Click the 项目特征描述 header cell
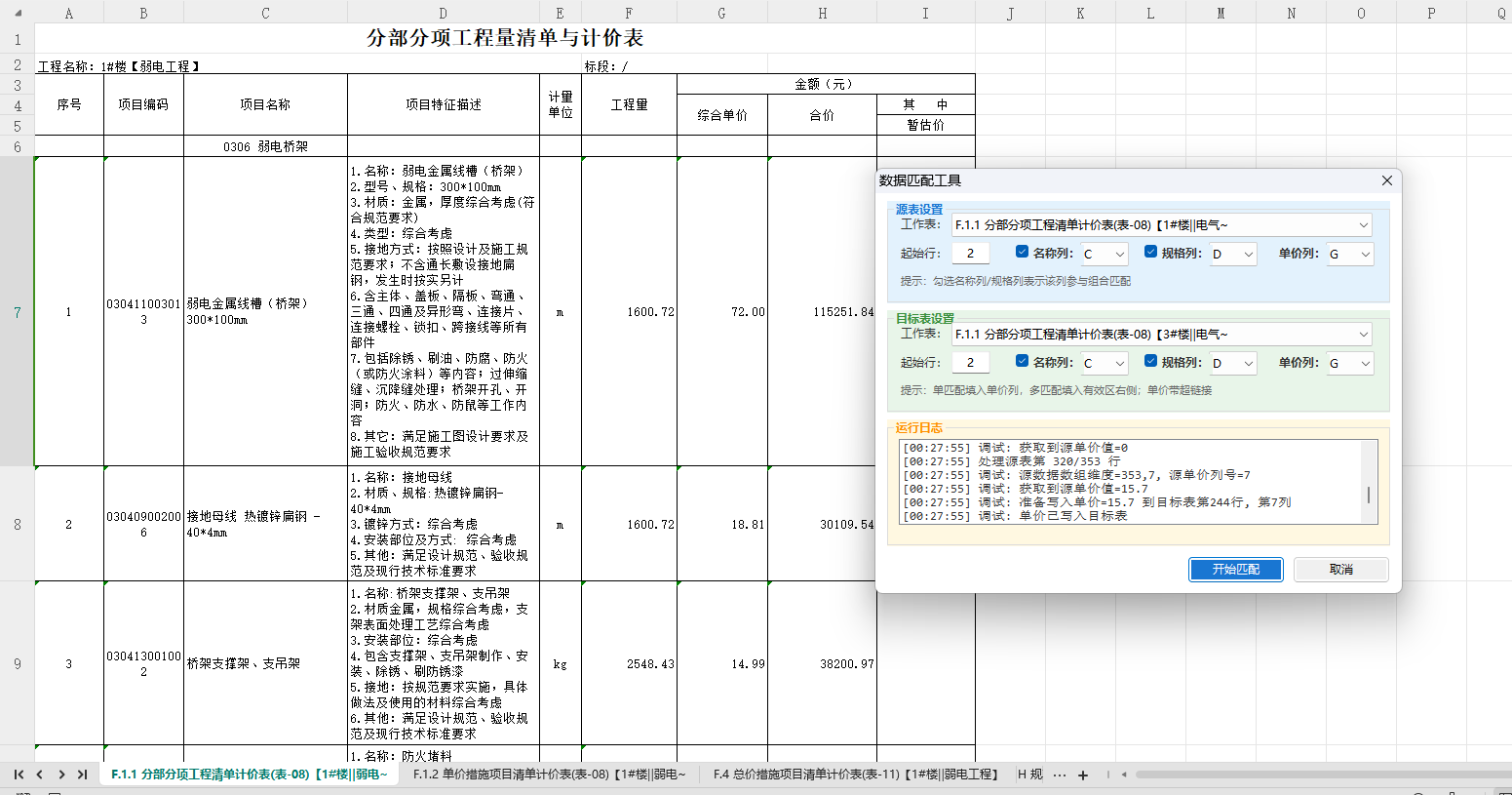The width and height of the screenshot is (1512, 795). coord(444,104)
